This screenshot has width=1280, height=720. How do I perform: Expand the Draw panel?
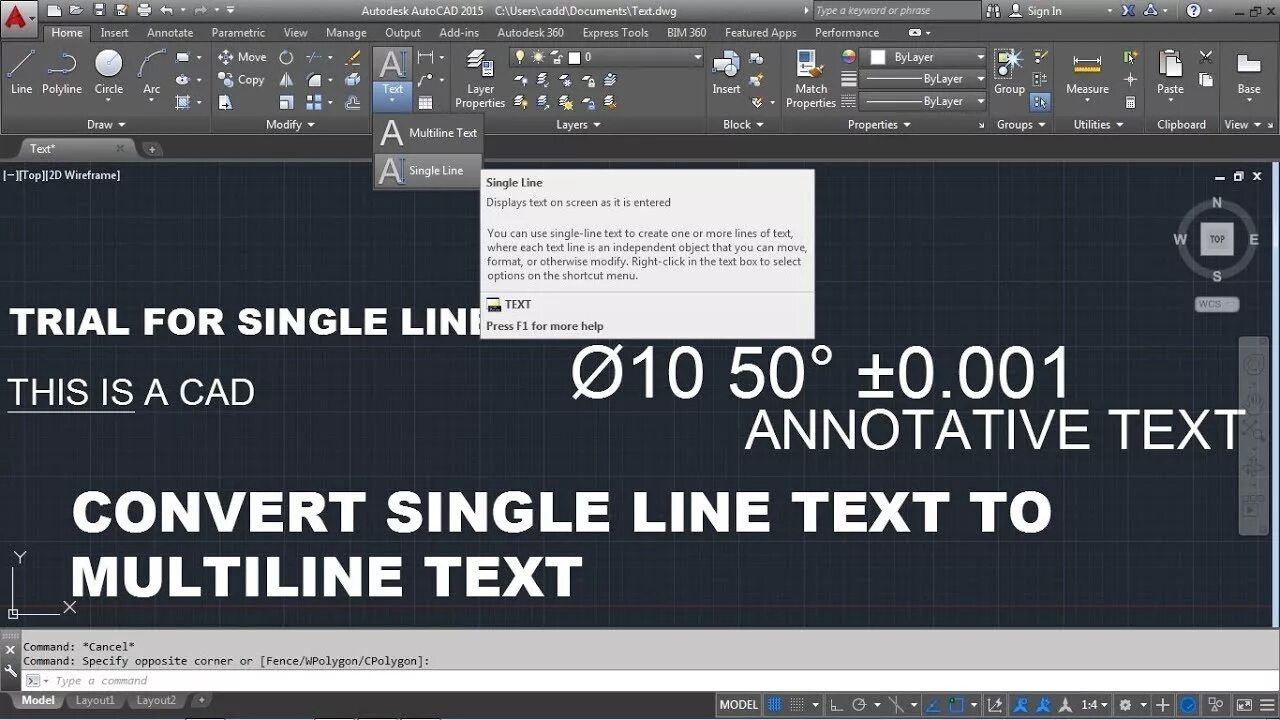pyautogui.click(x=106, y=125)
